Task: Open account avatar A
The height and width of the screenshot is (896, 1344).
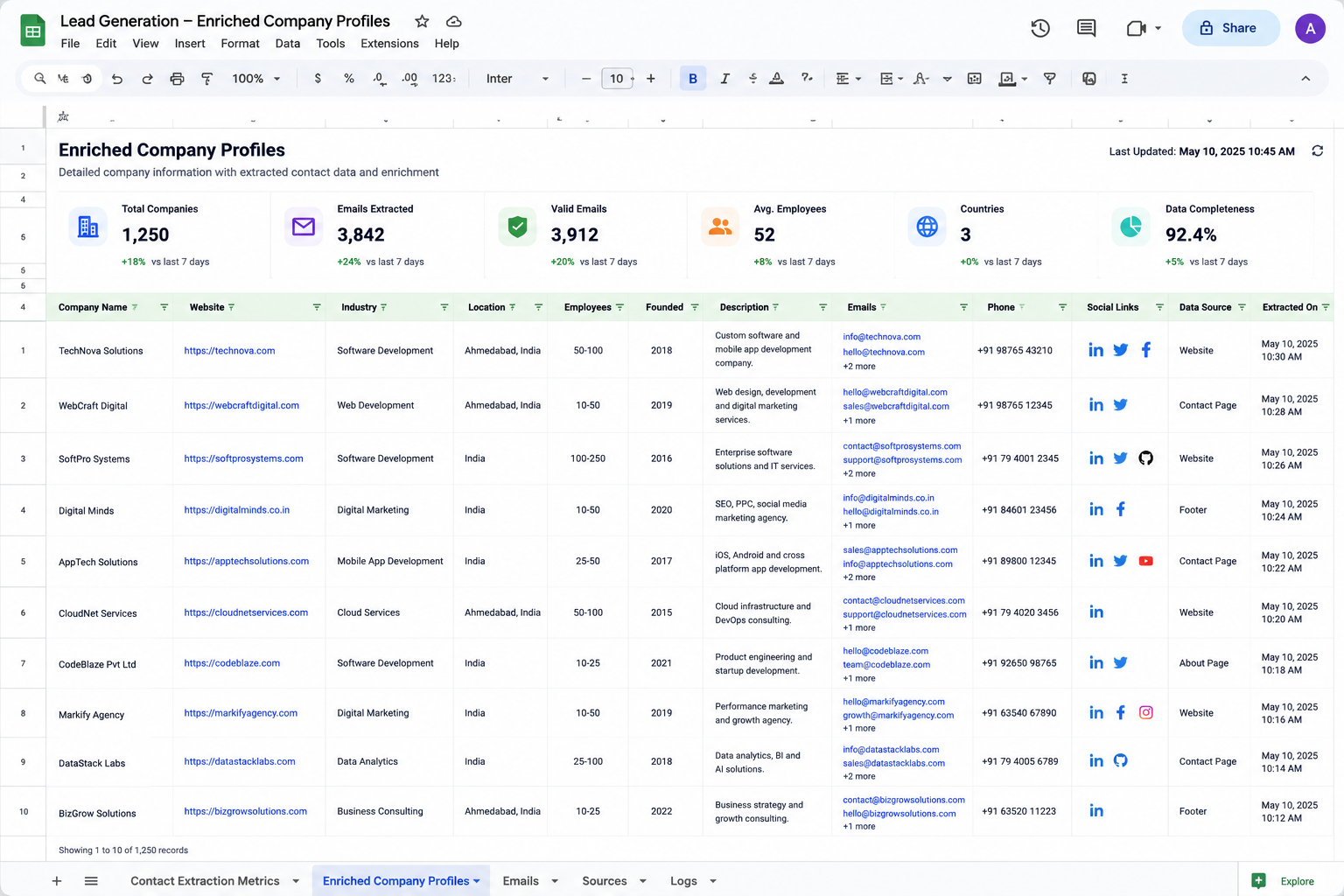Action: (x=1310, y=28)
